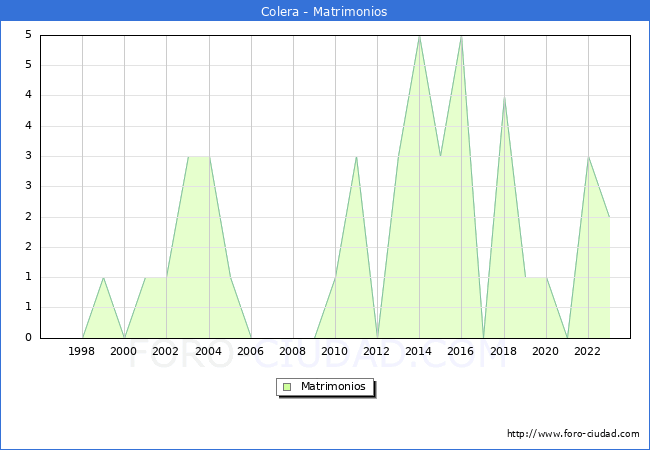The image size is (650, 450).
Task: Click the 0 value on y-axis
Action: point(30,338)
